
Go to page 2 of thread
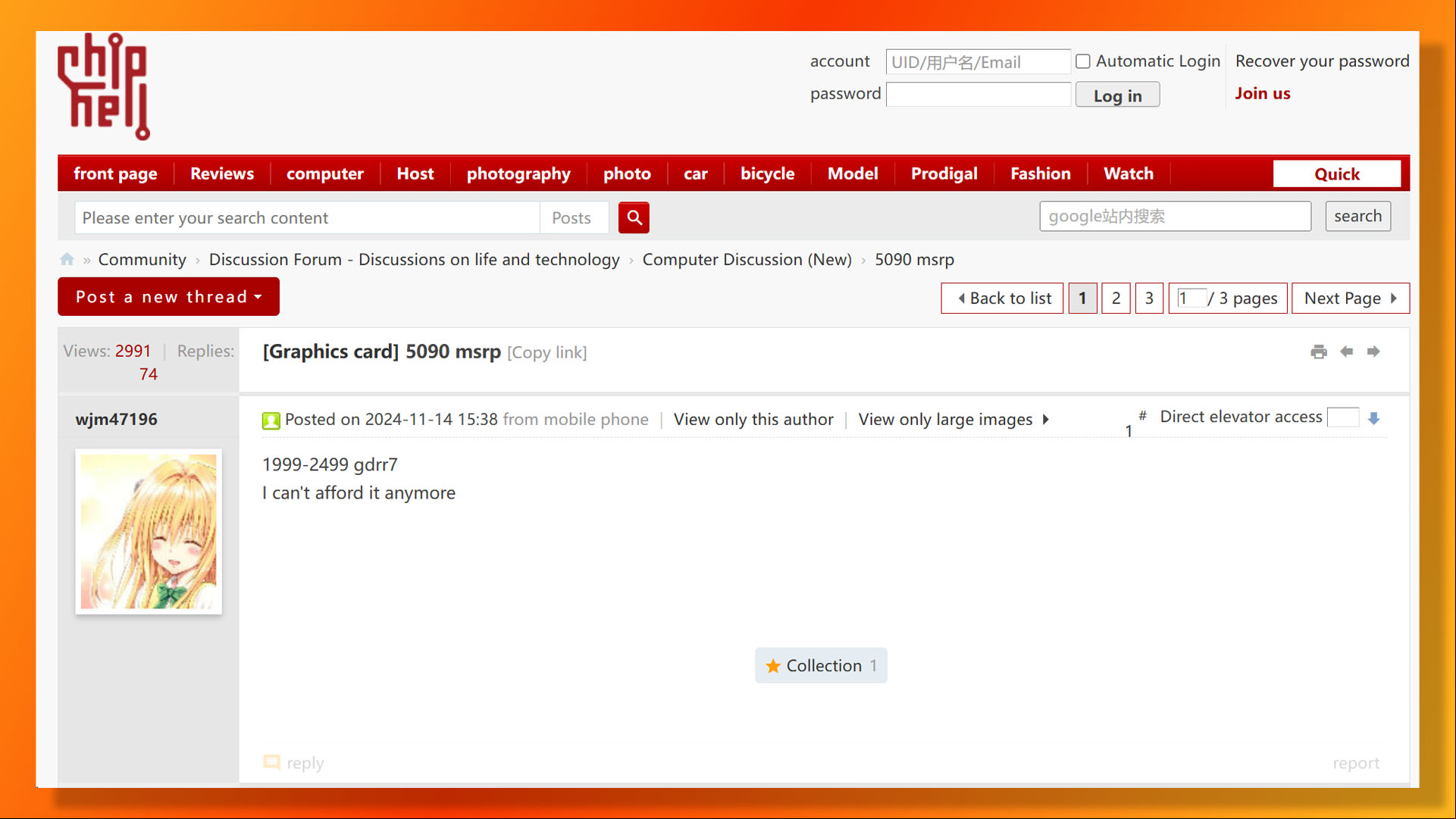click(x=1116, y=299)
